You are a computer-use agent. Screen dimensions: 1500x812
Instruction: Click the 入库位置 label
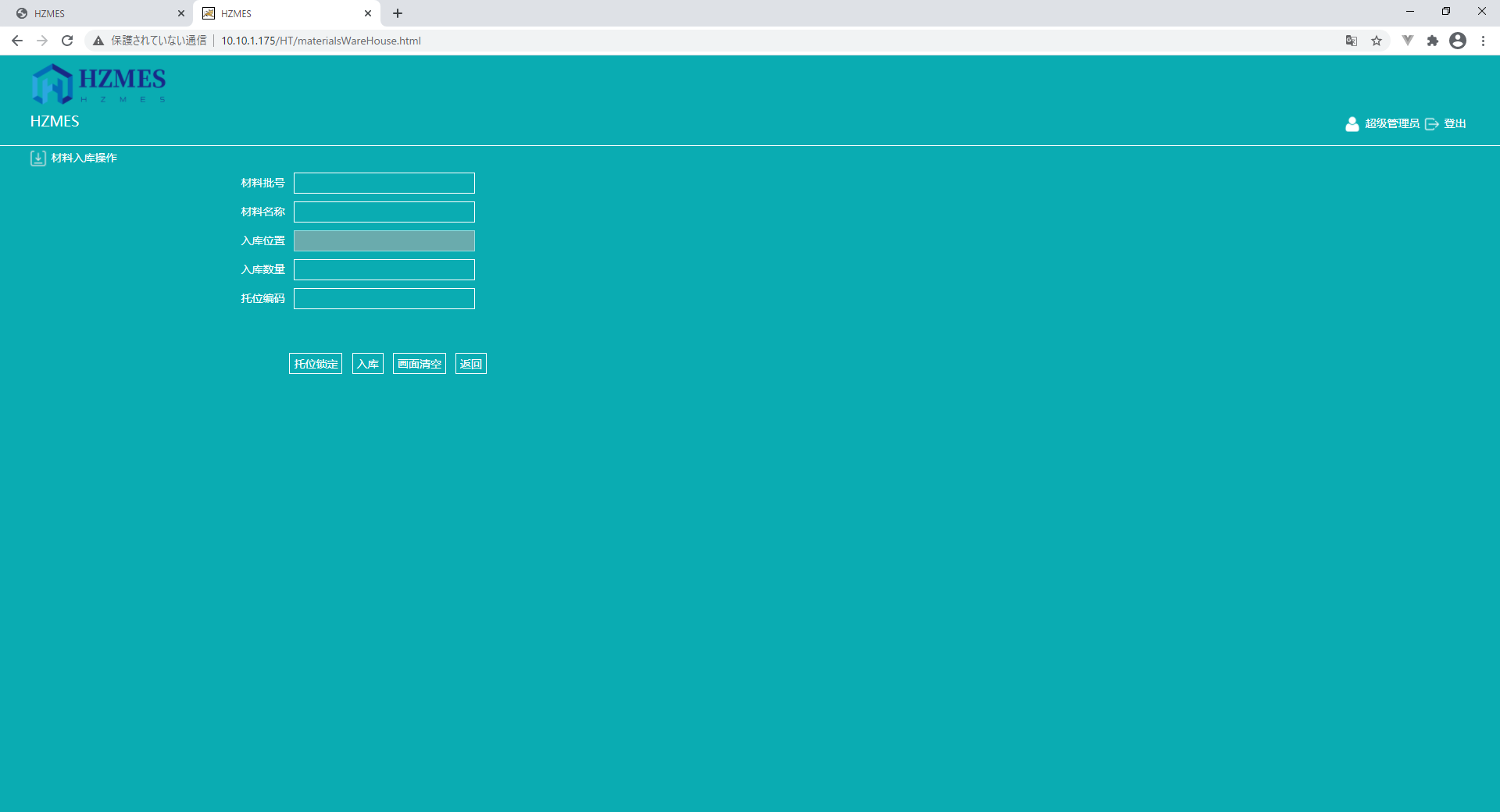(263, 241)
